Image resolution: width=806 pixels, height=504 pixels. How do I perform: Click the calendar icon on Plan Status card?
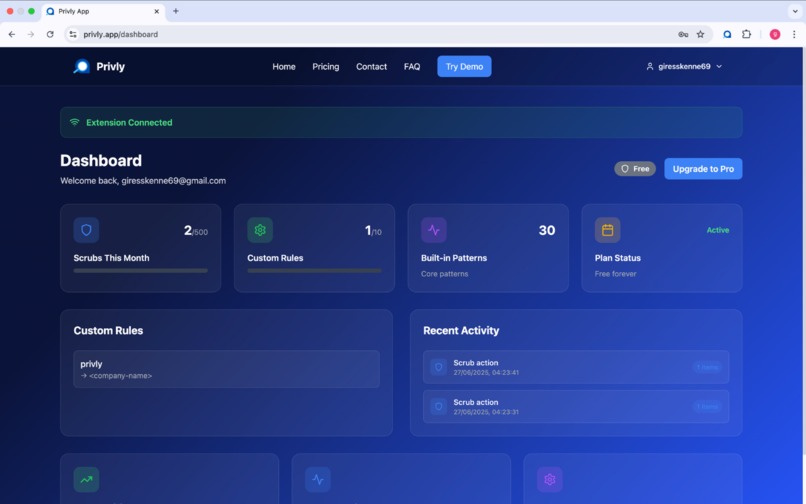click(608, 230)
